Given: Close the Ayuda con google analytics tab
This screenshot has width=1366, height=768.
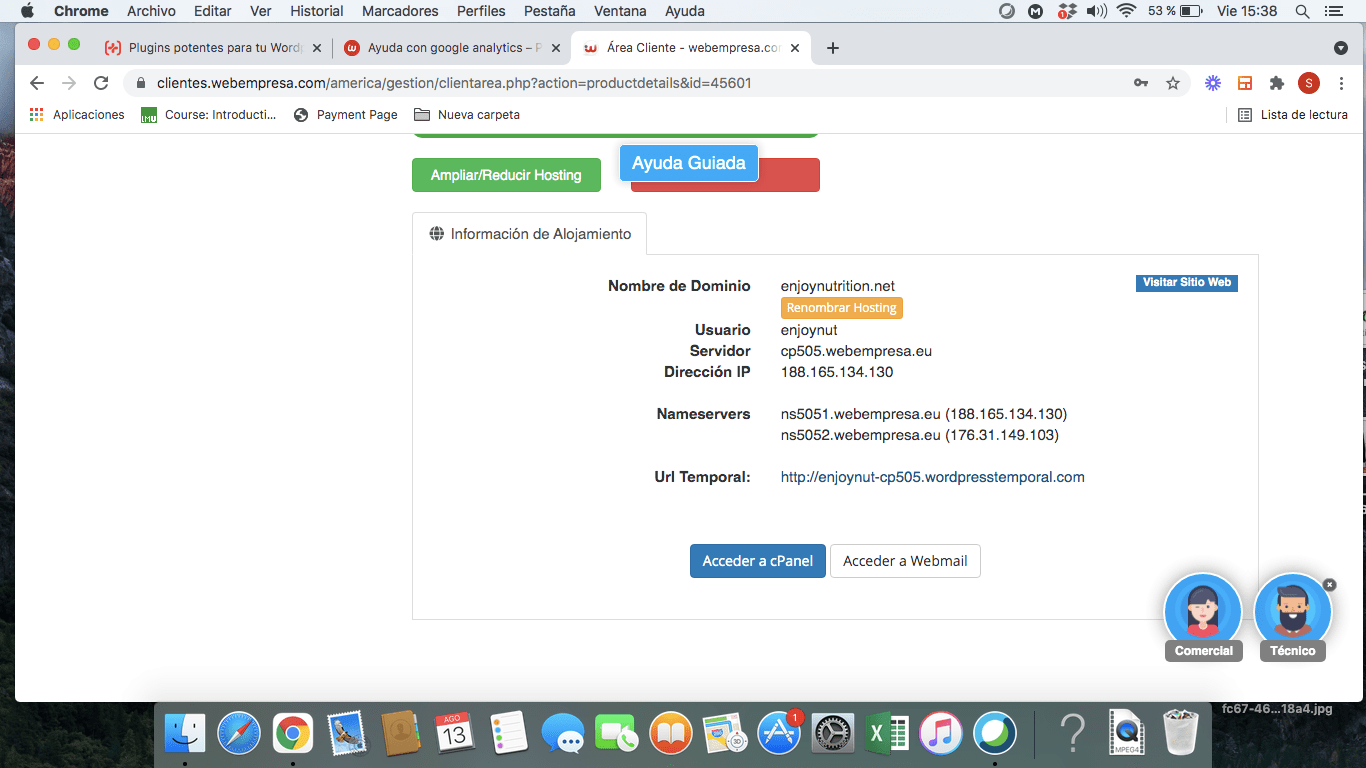Looking at the screenshot, I should coord(555,48).
